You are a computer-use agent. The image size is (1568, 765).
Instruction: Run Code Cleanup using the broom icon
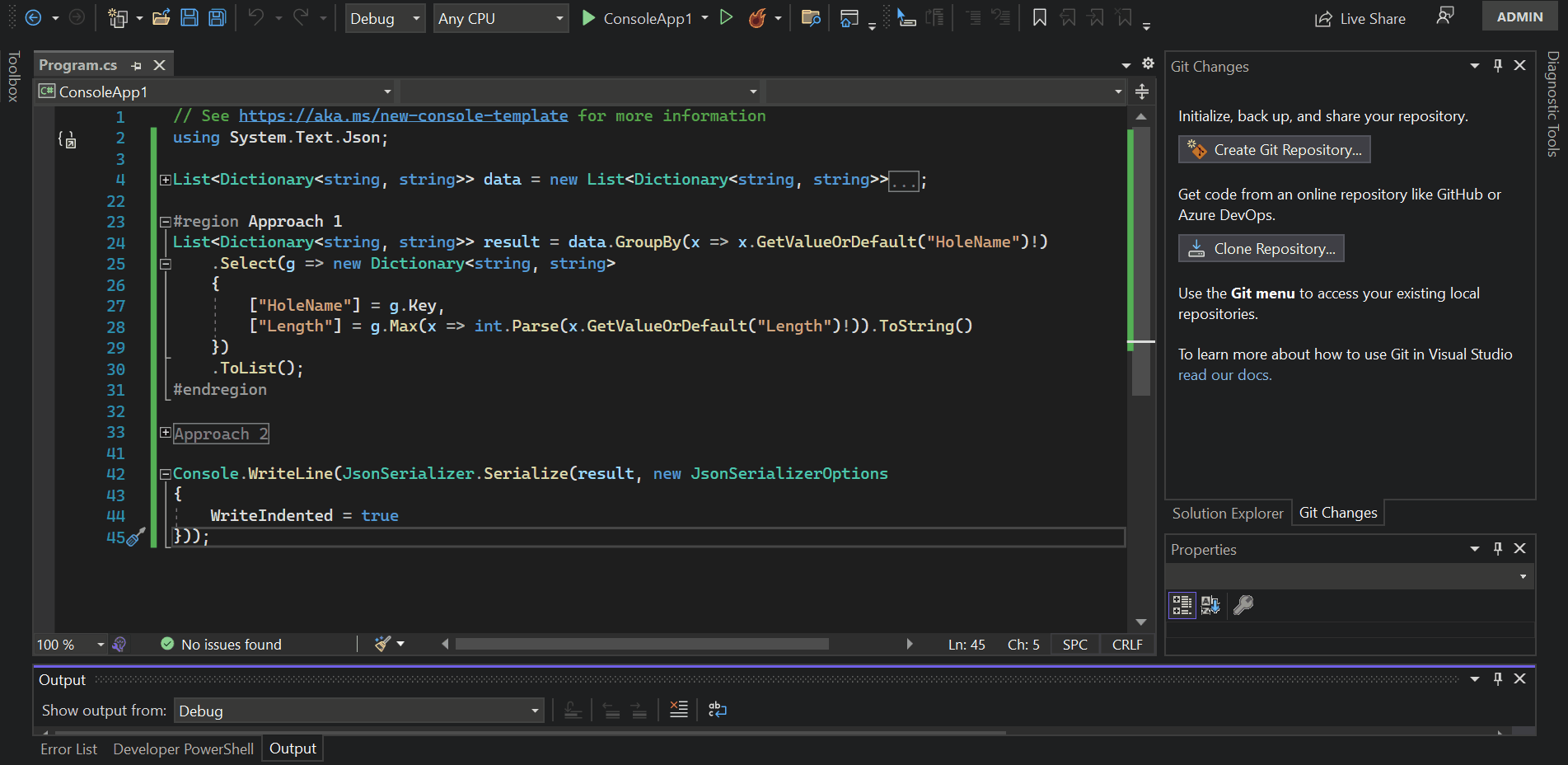(382, 644)
